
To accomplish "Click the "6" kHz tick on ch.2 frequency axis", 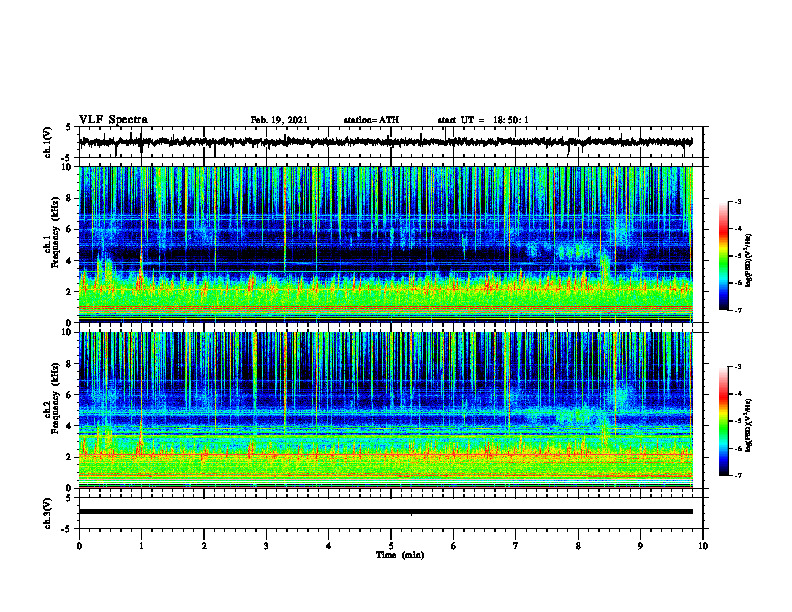I will (x=70, y=395).
